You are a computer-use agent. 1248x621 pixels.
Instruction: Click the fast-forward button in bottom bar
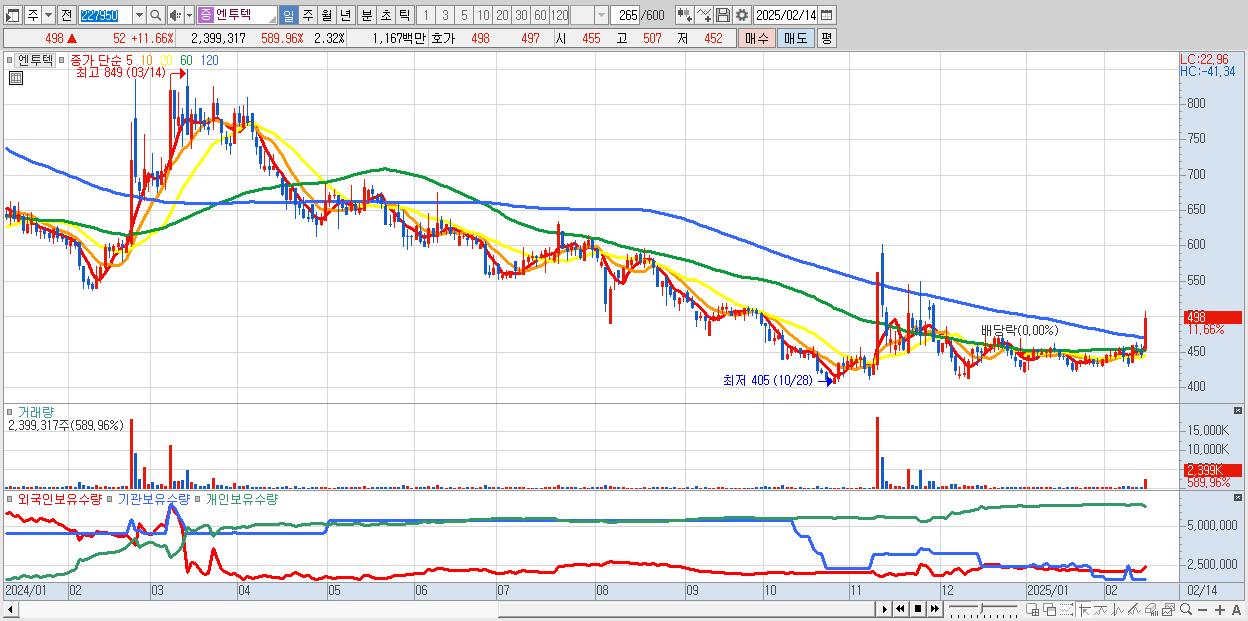point(935,609)
